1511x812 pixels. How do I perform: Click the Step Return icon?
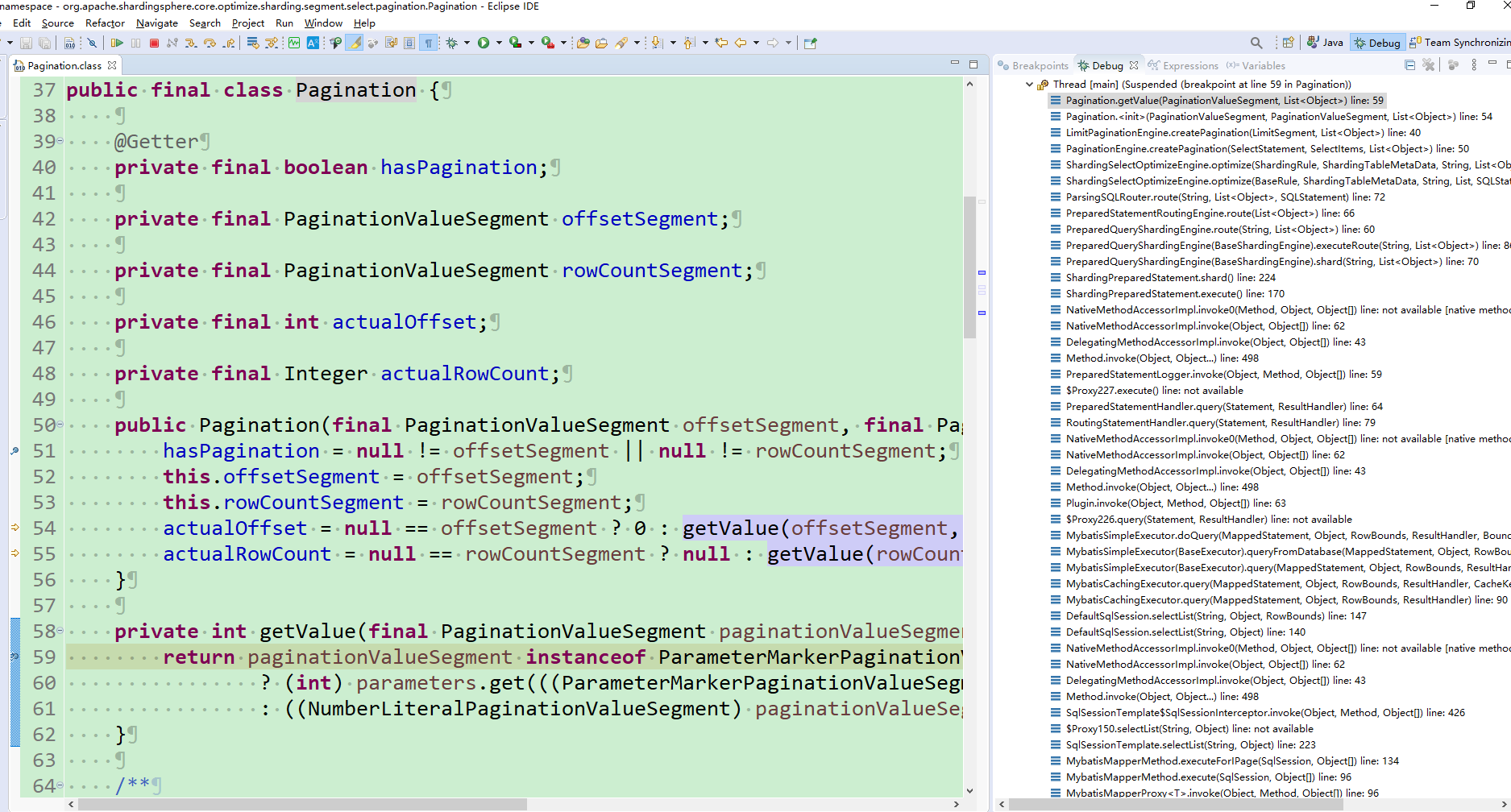click(228, 42)
